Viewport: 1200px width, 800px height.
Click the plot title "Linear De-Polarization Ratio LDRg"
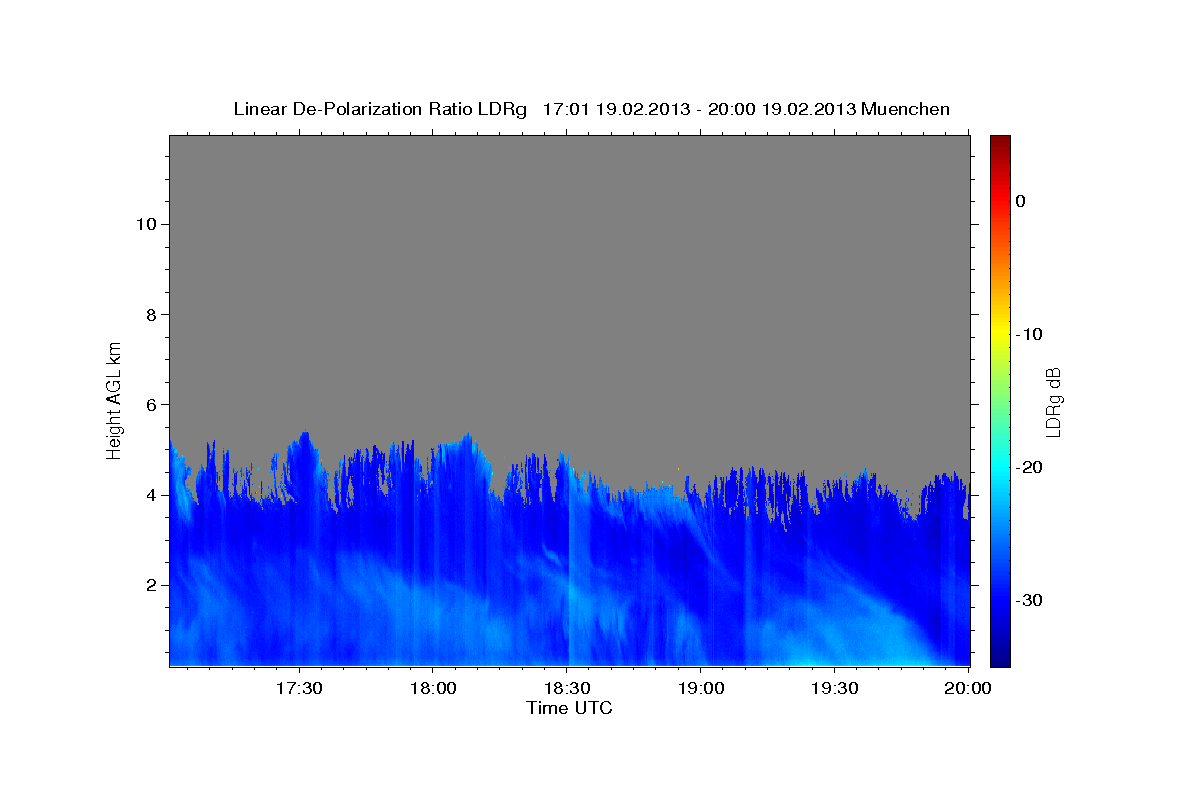point(380,109)
